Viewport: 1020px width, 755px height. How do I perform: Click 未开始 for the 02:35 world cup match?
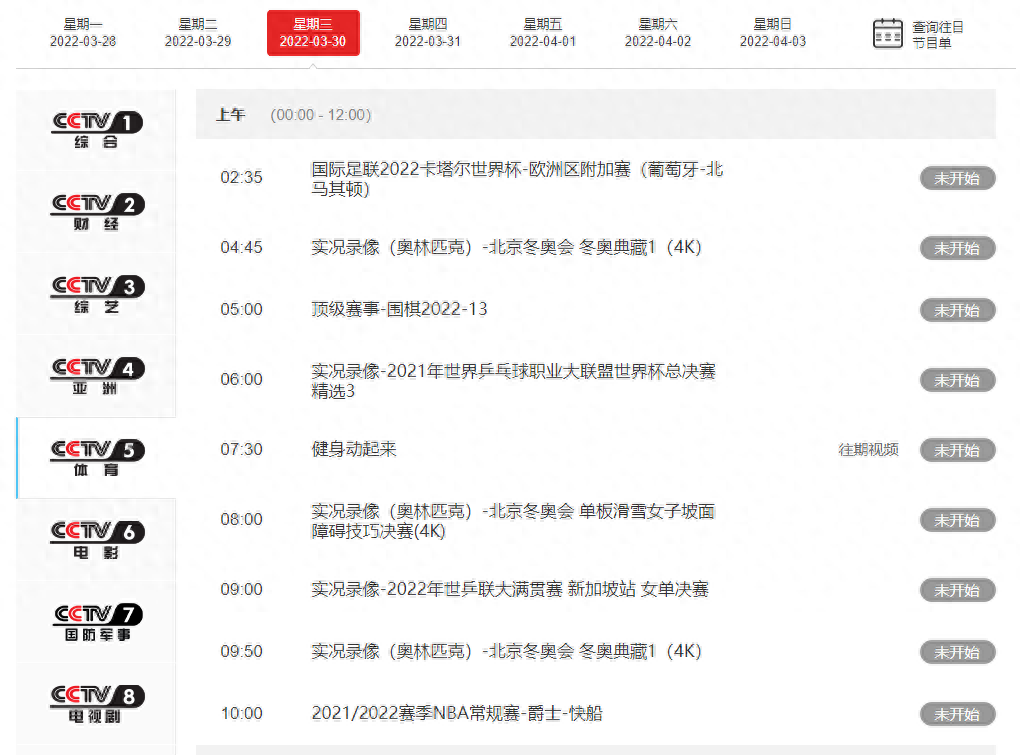point(956,178)
